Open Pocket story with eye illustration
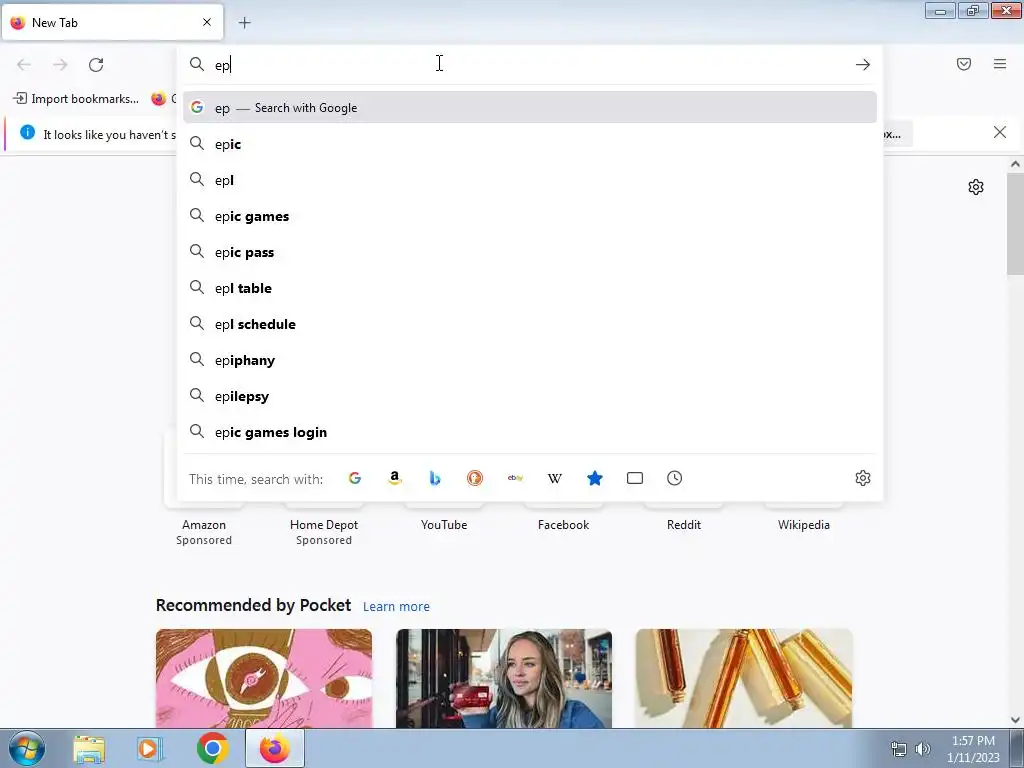1024x768 pixels. (264, 679)
